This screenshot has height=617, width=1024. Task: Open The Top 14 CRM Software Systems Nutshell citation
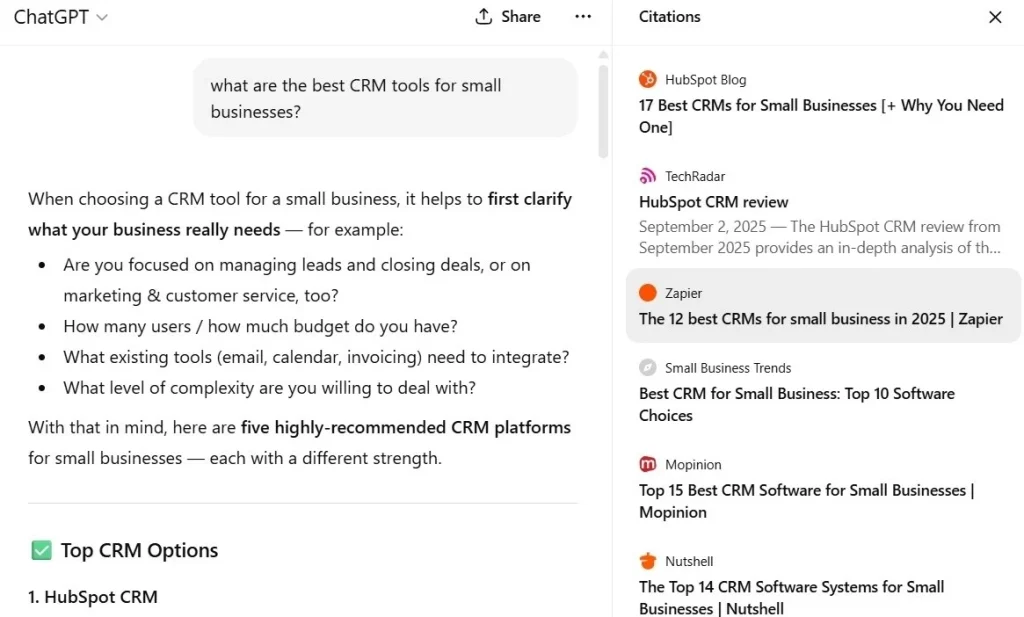point(792,597)
